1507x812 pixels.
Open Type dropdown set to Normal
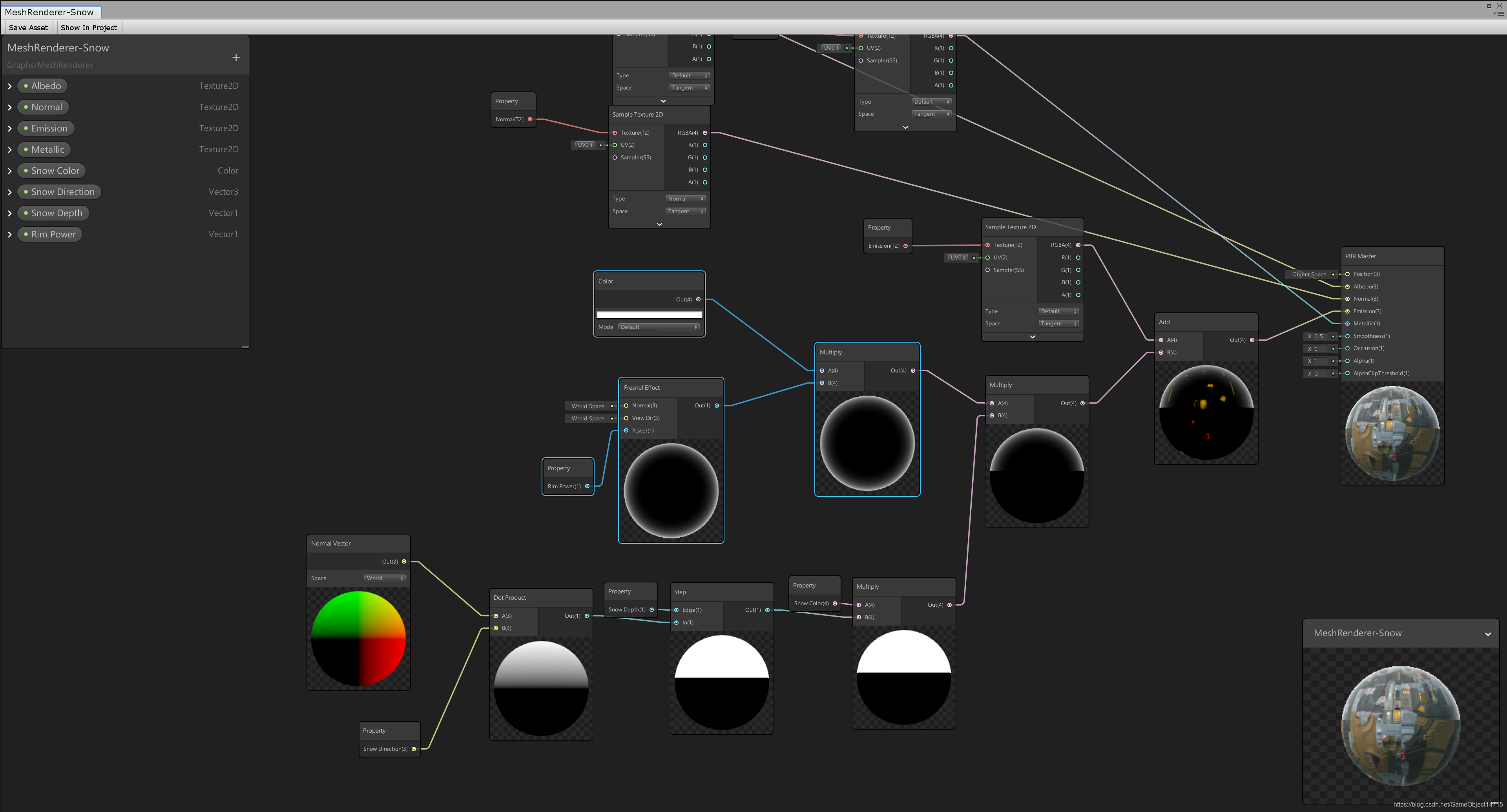(686, 199)
